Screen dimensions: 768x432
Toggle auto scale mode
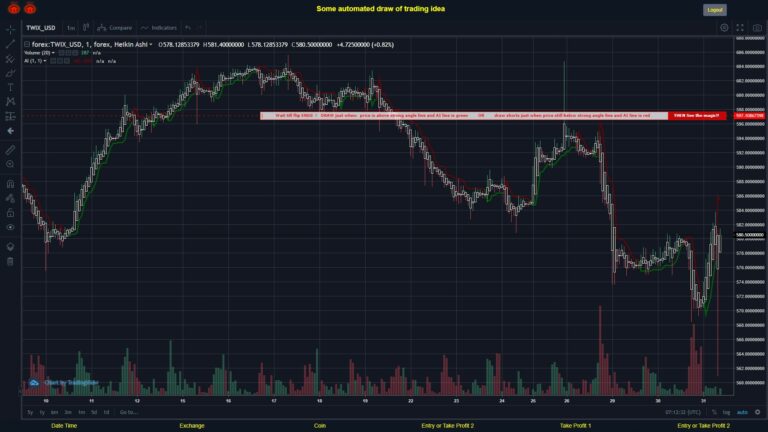(743, 412)
